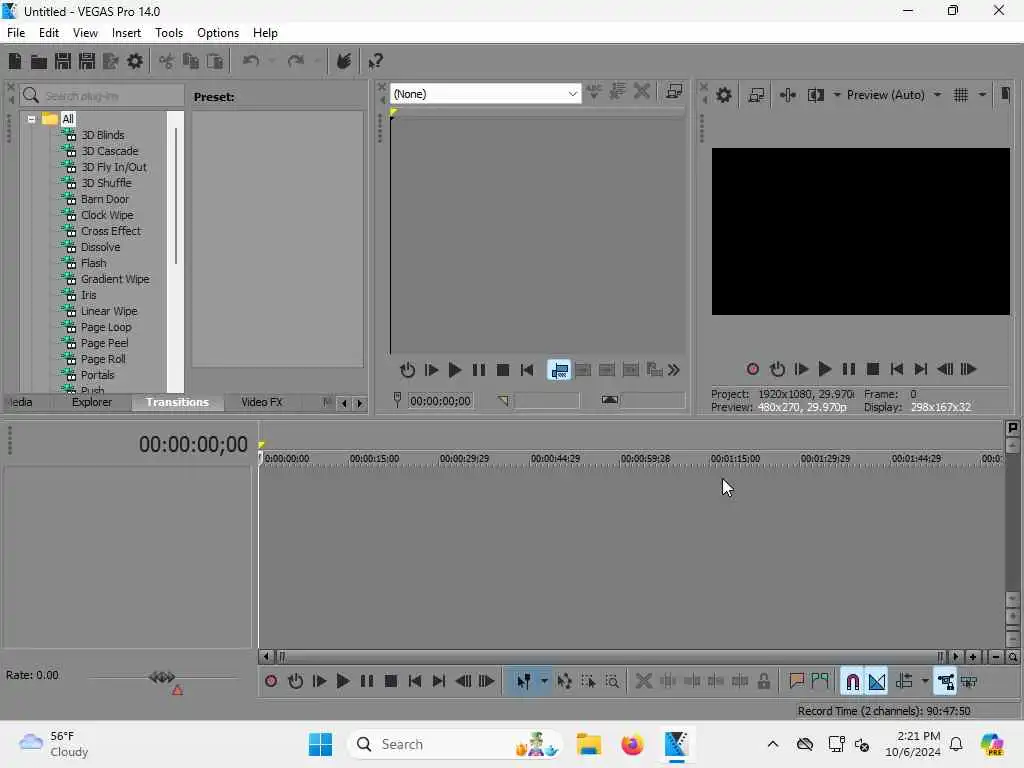
Task: Collapse the All folder in transitions tree
Action: click(x=31, y=120)
